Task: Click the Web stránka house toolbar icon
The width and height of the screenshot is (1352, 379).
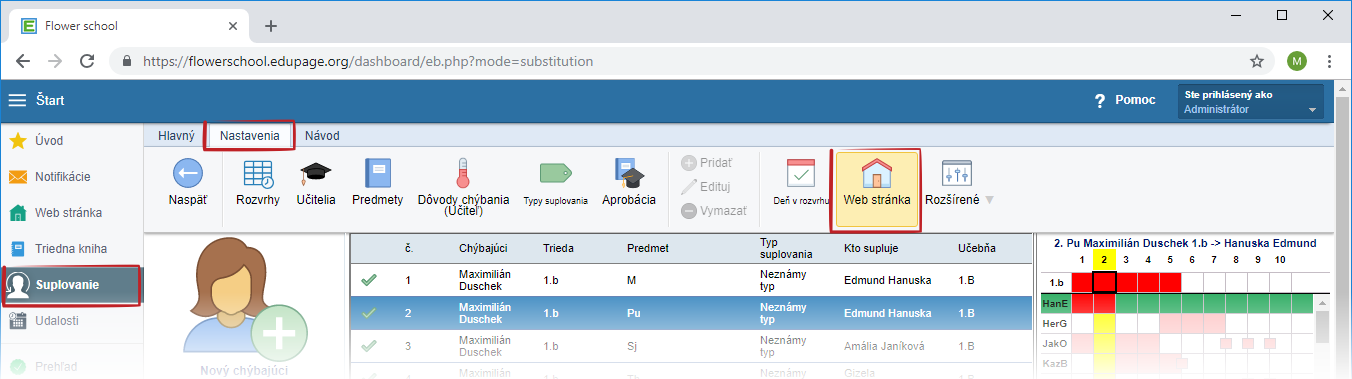Action: point(876,174)
